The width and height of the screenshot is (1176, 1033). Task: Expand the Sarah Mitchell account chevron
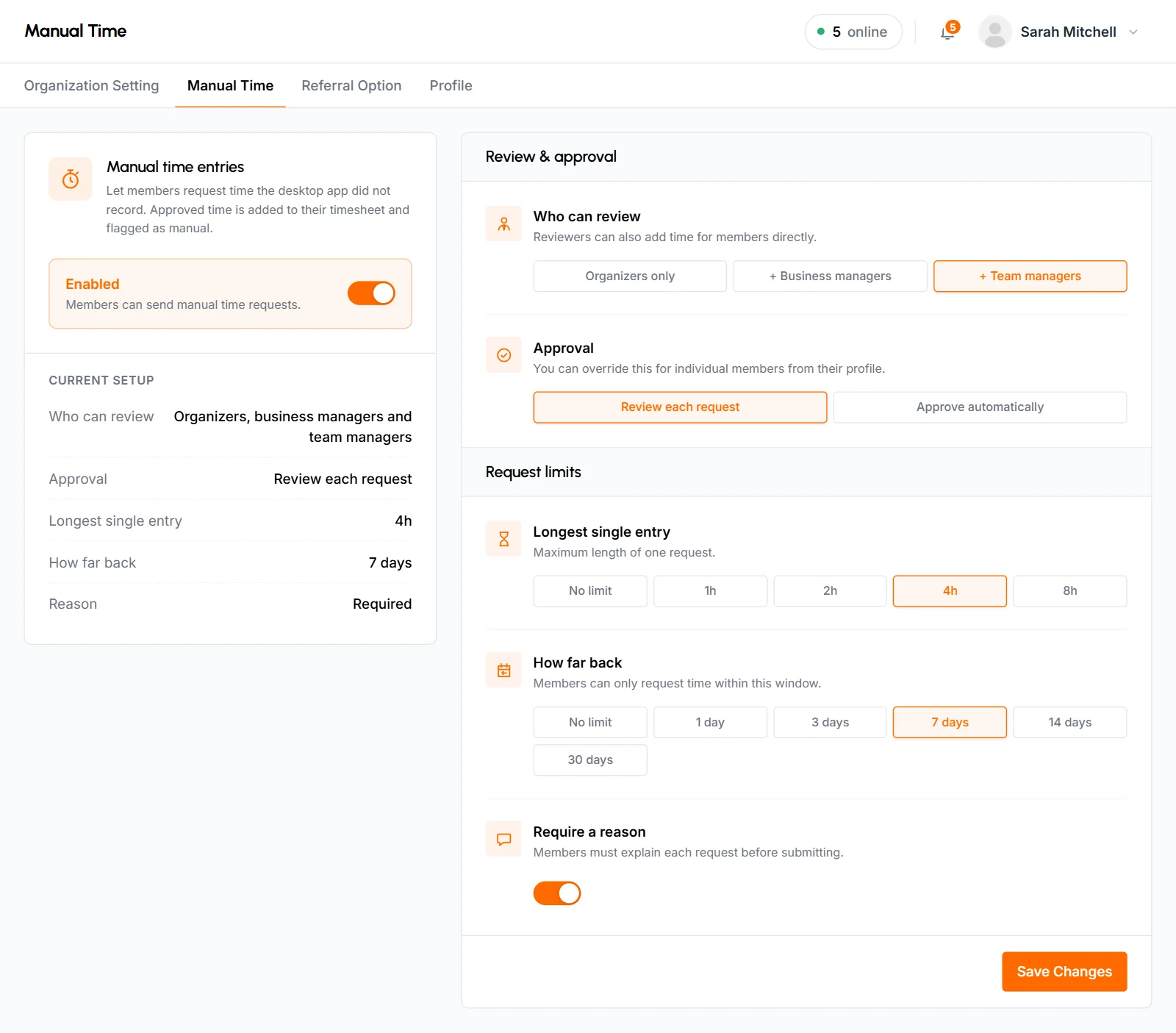coord(1133,32)
